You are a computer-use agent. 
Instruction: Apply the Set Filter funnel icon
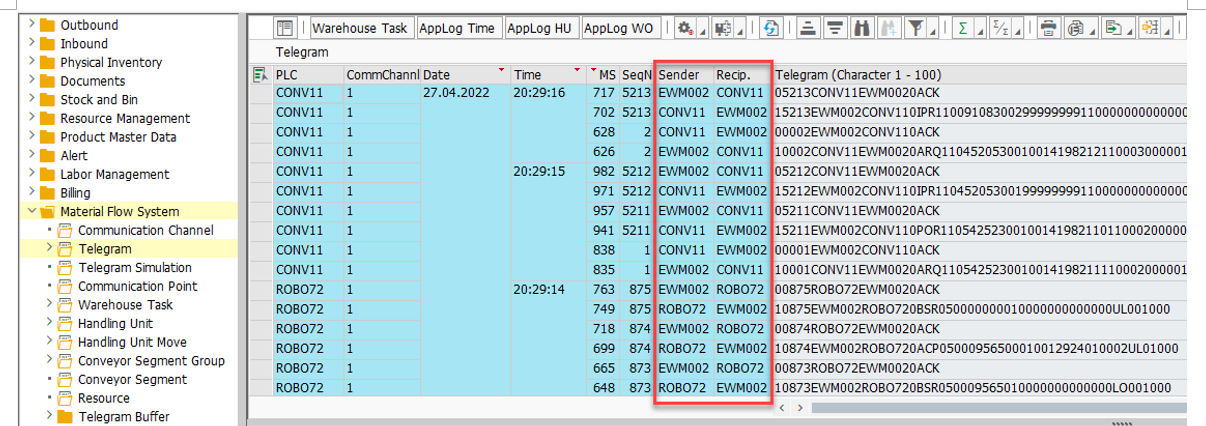[914, 28]
